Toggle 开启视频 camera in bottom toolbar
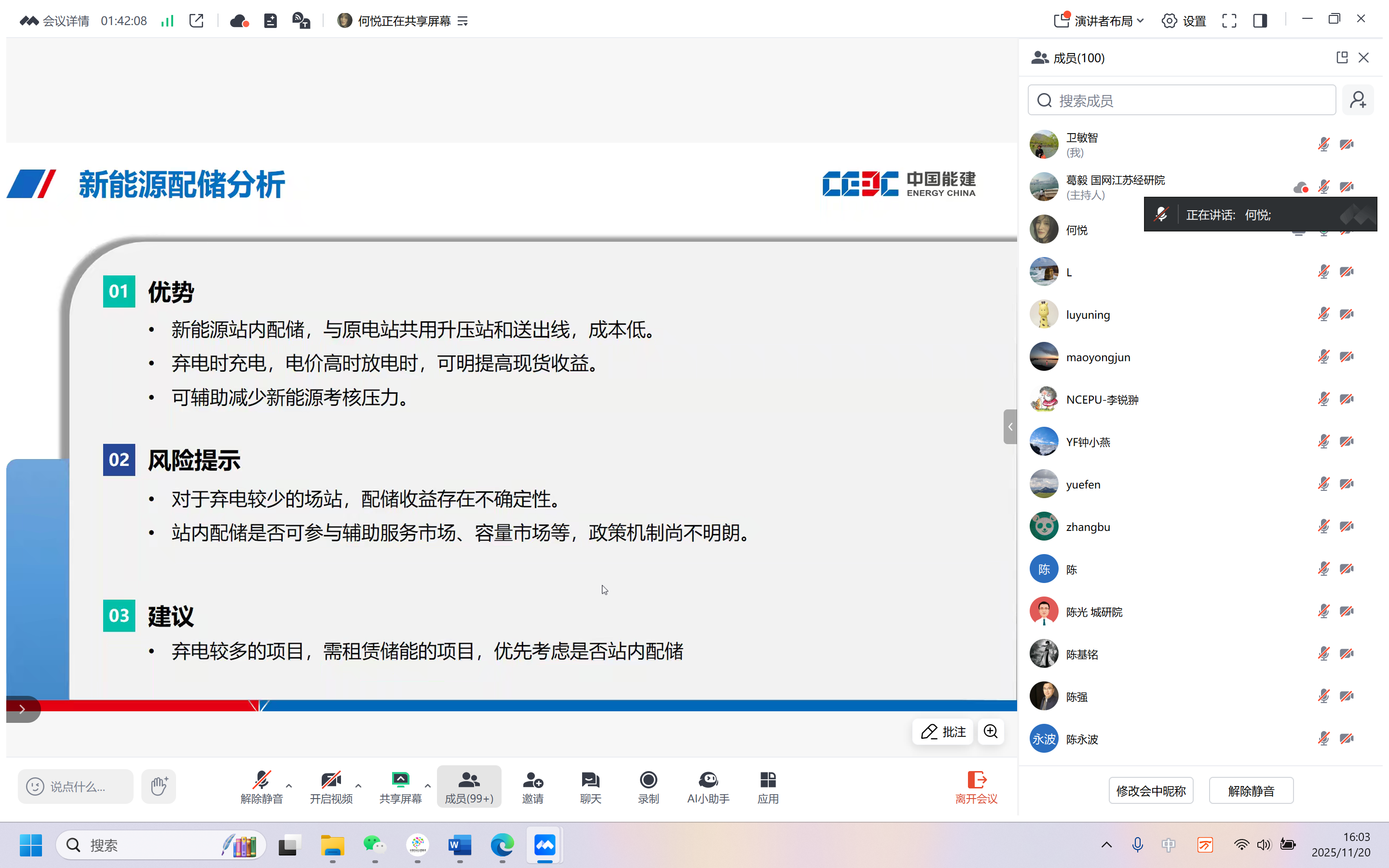The width and height of the screenshot is (1389, 868). coord(330,786)
